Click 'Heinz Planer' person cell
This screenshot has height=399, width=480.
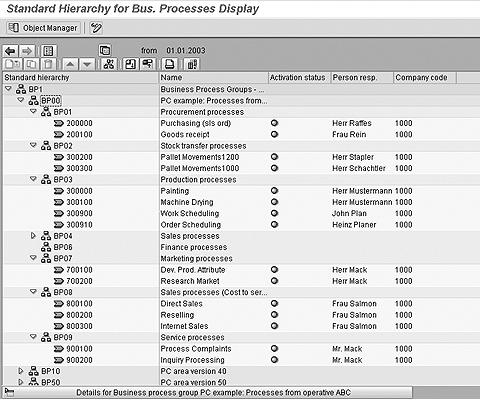tap(354, 225)
